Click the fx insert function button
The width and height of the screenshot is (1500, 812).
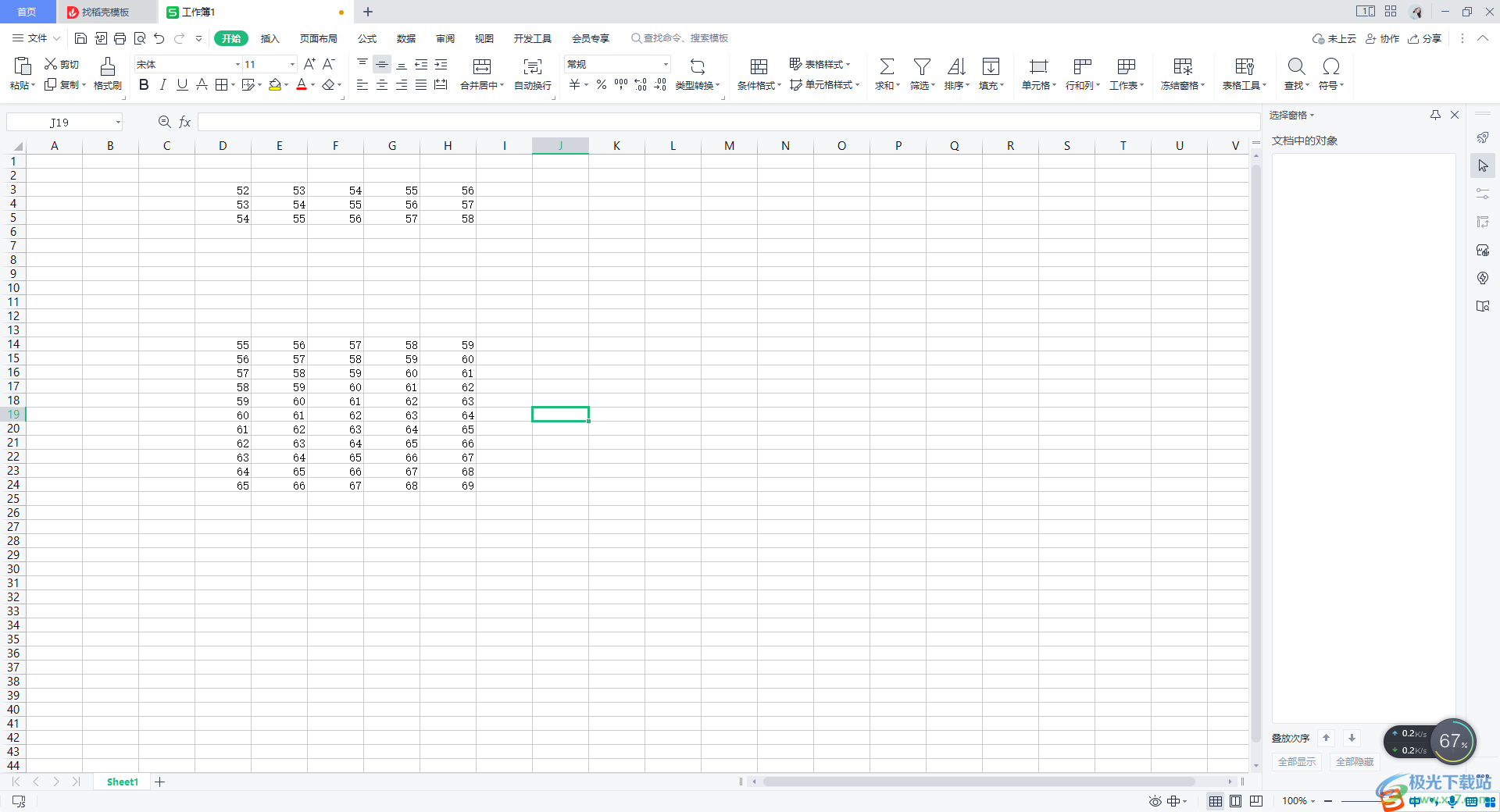pos(185,122)
